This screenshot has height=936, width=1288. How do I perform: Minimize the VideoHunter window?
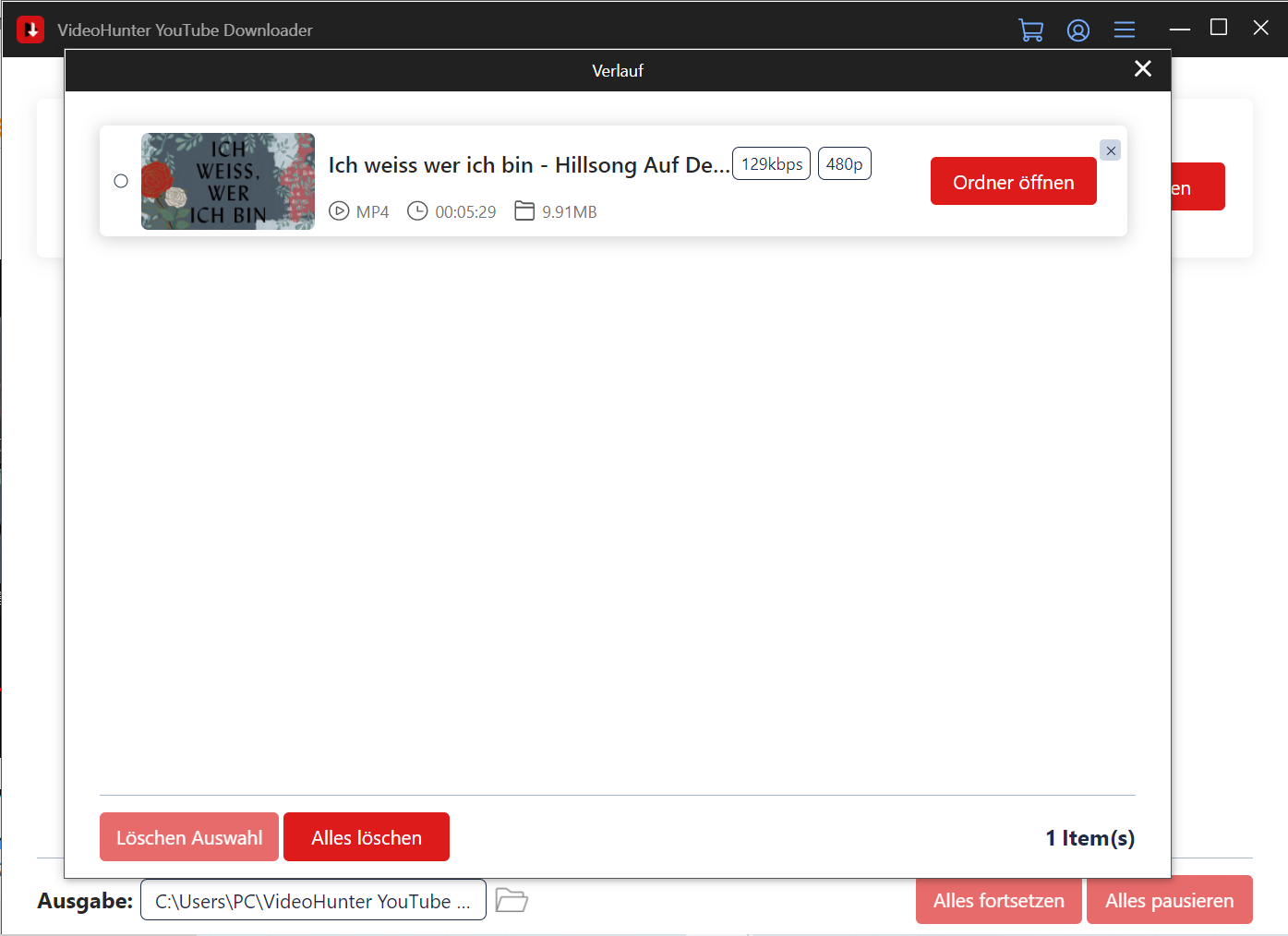pos(1179,30)
